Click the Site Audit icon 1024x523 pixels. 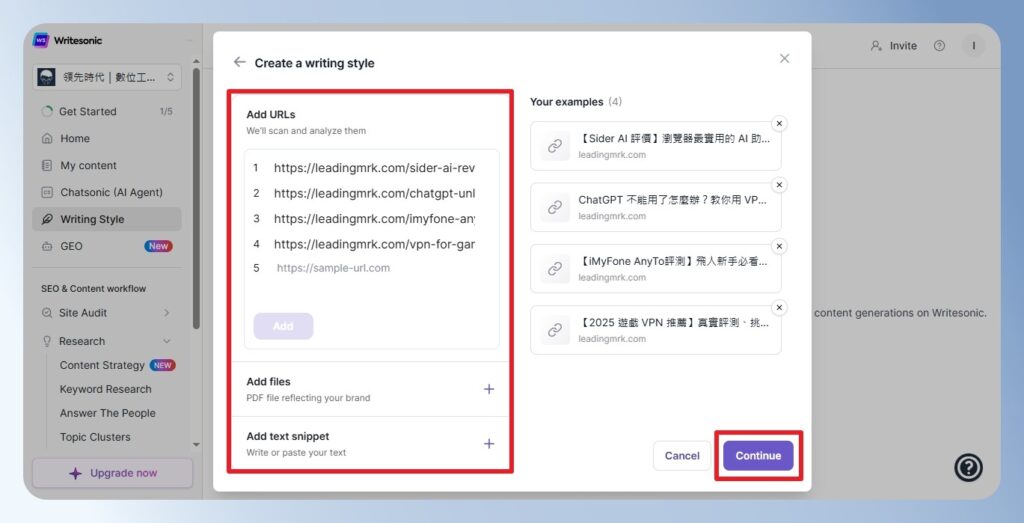coord(47,313)
